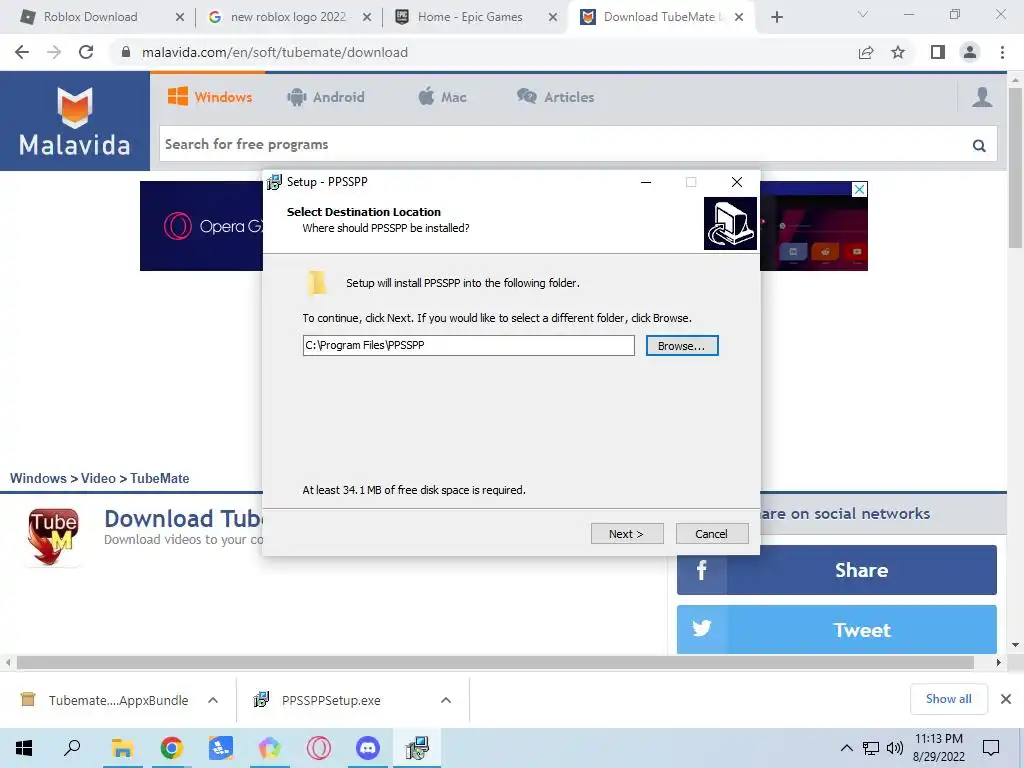Click the Malavida logo
The height and width of the screenshot is (768, 1024).
tap(74, 121)
